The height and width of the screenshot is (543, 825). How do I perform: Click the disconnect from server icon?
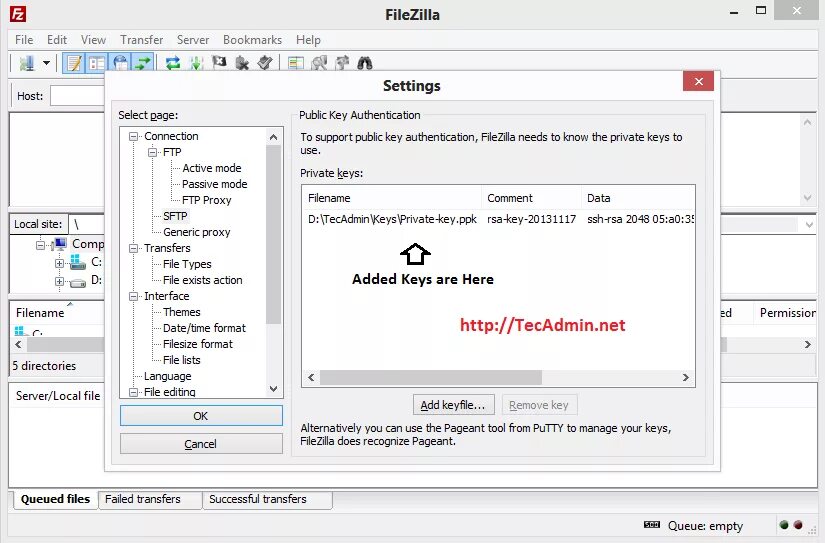click(242, 63)
